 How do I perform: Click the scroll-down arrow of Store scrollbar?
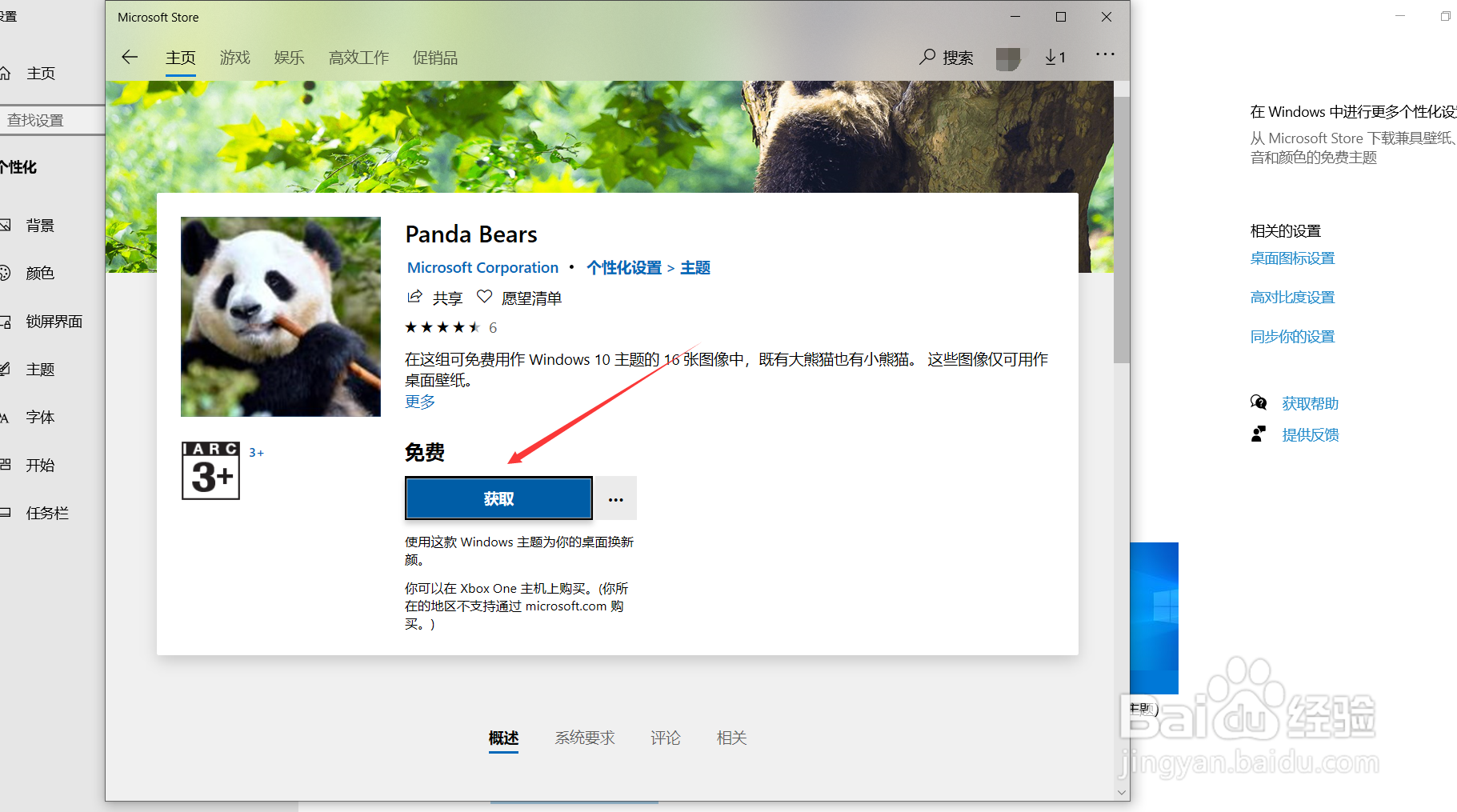[1122, 792]
